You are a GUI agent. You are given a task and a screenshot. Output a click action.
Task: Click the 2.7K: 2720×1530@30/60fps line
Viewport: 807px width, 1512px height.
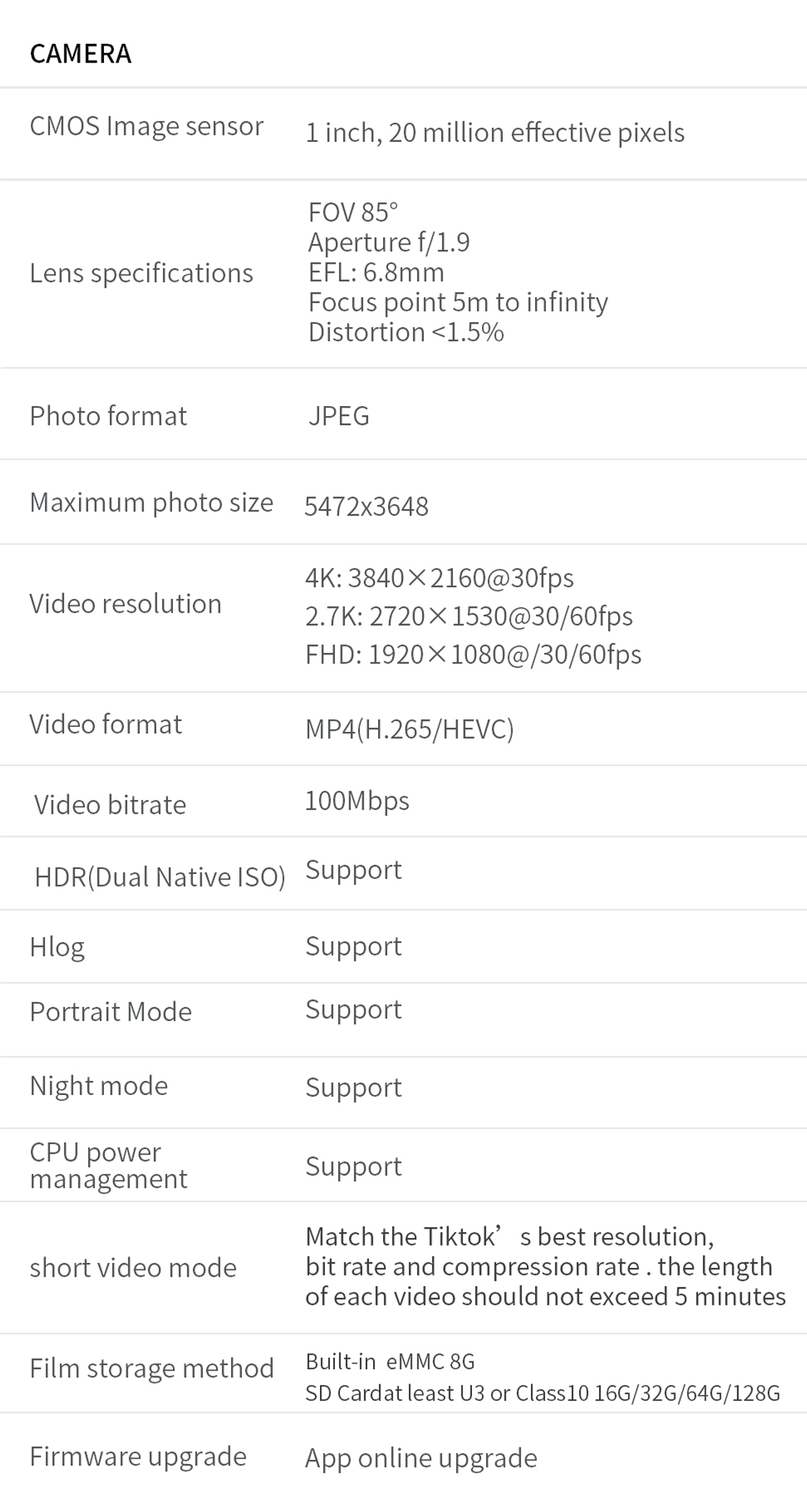(469, 616)
